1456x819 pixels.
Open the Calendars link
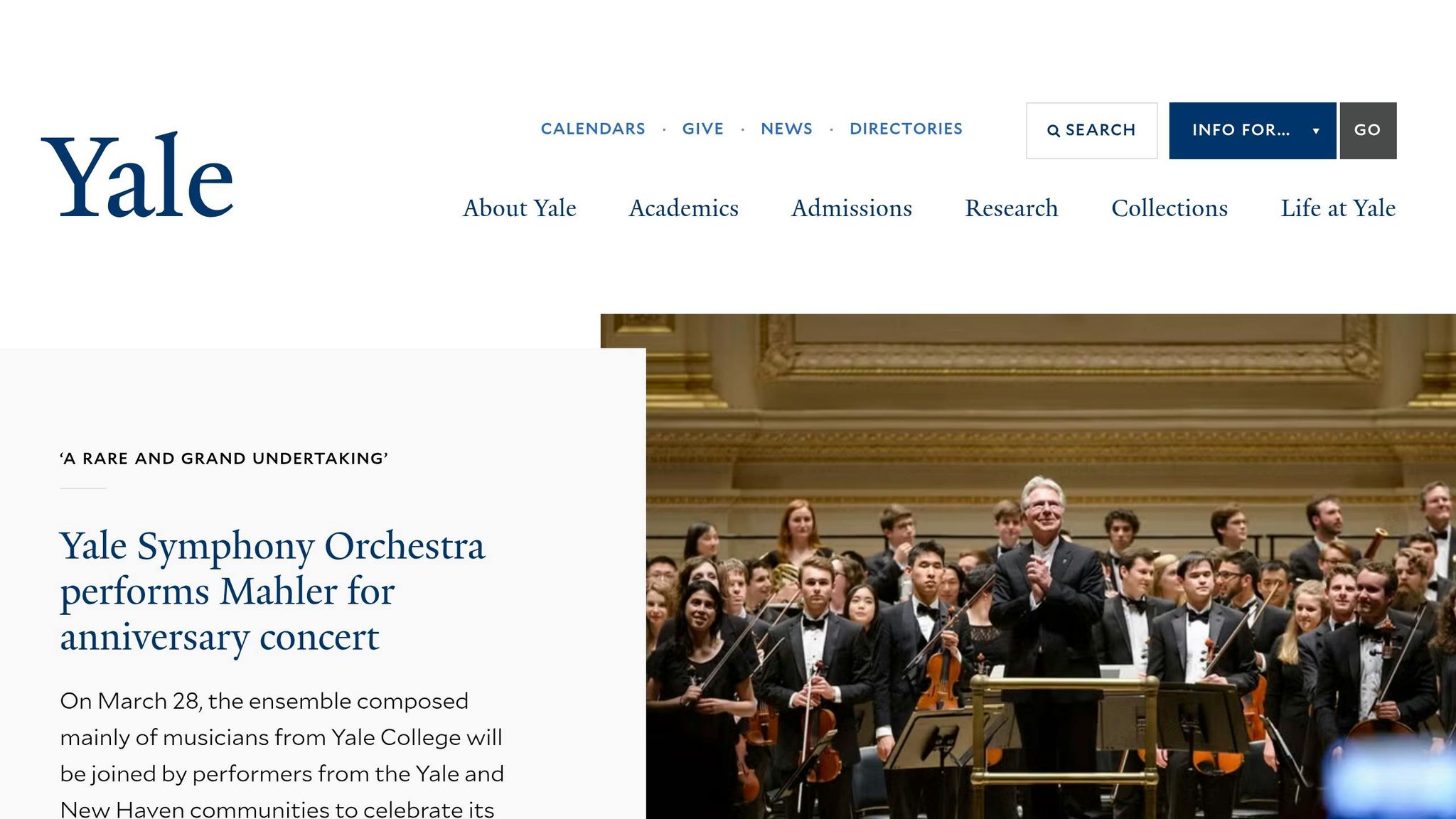coord(593,129)
